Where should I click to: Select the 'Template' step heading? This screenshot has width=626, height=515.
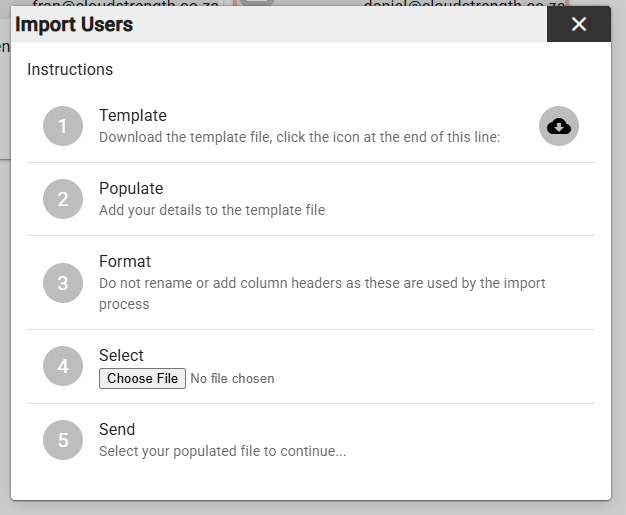click(x=133, y=115)
